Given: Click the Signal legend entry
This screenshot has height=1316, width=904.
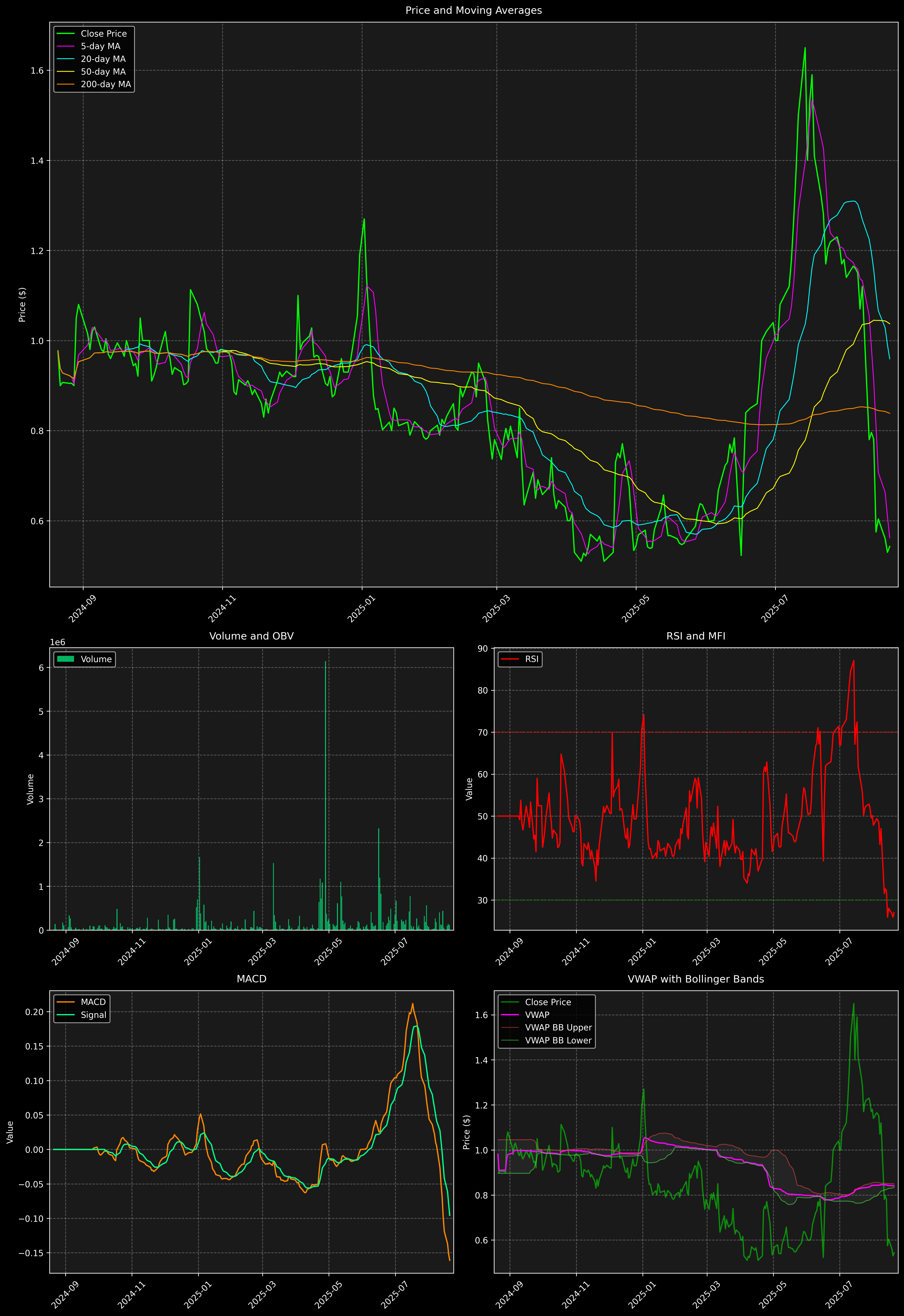Looking at the screenshot, I should click(93, 1015).
